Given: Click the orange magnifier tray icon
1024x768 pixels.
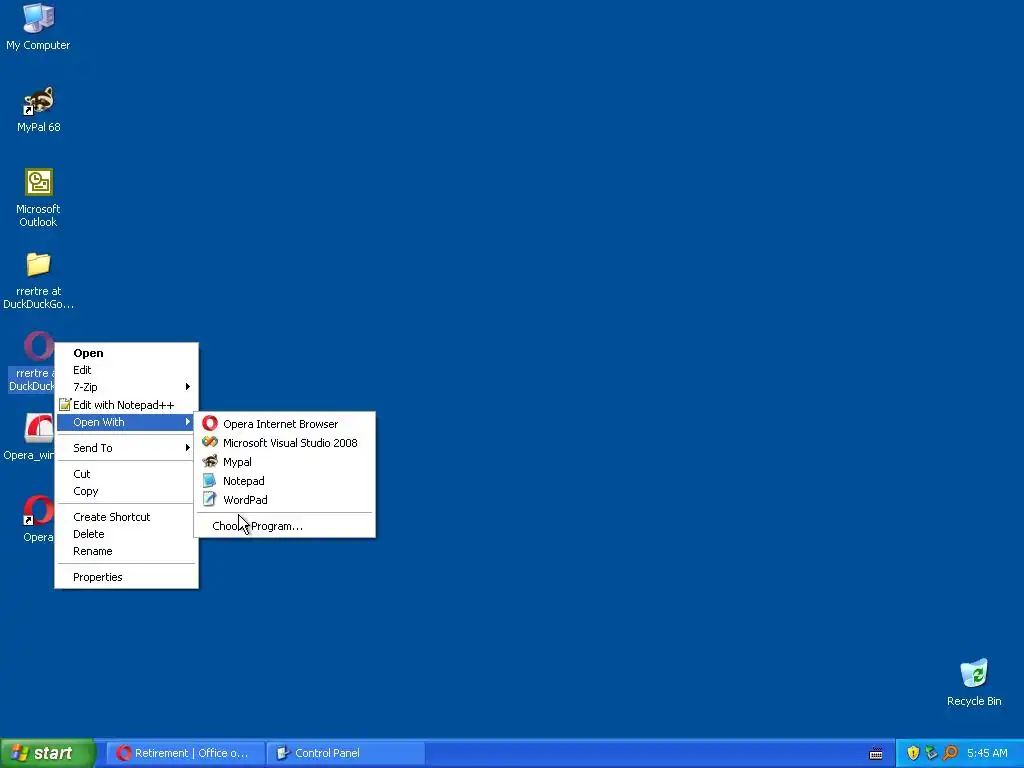Looking at the screenshot, I should pos(950,753).
